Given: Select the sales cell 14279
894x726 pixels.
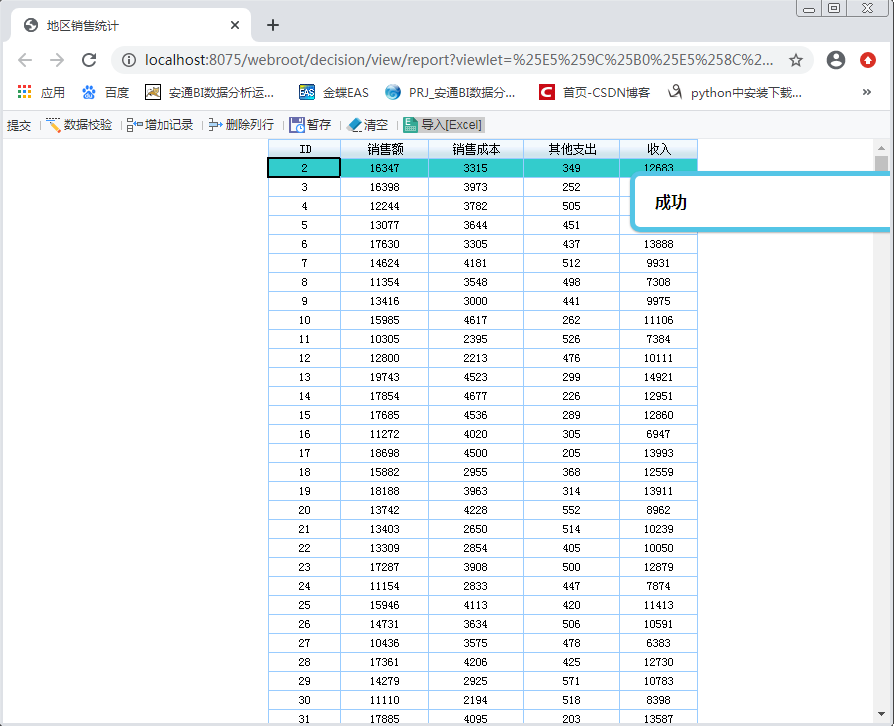Looking at the screenshot, I should pos(385,681).
